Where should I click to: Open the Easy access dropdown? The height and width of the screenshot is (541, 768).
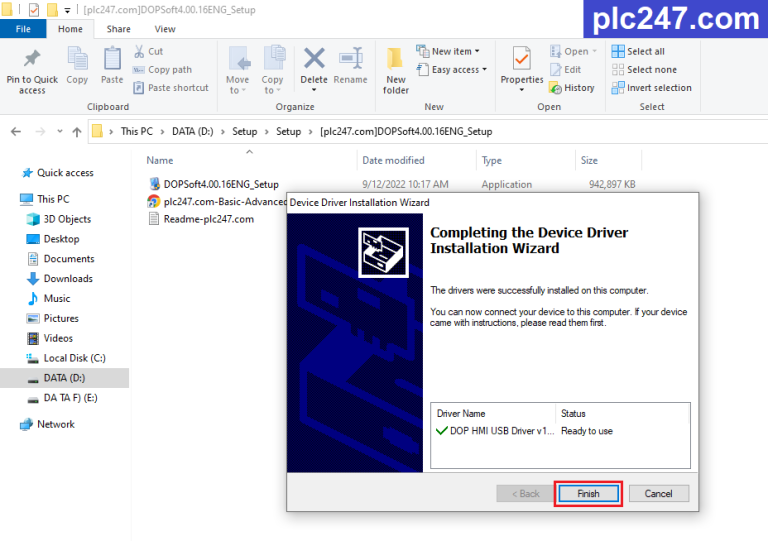[451, 70]
